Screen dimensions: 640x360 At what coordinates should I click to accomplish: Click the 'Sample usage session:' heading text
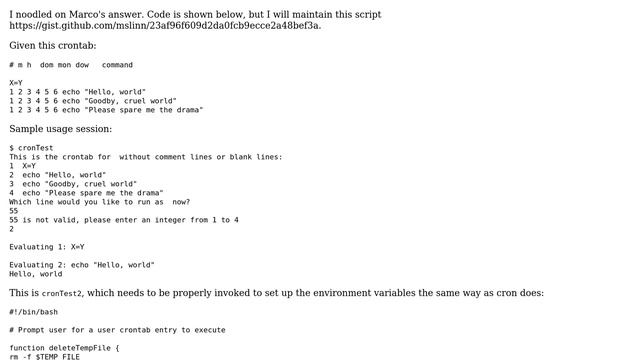[60, 129]
